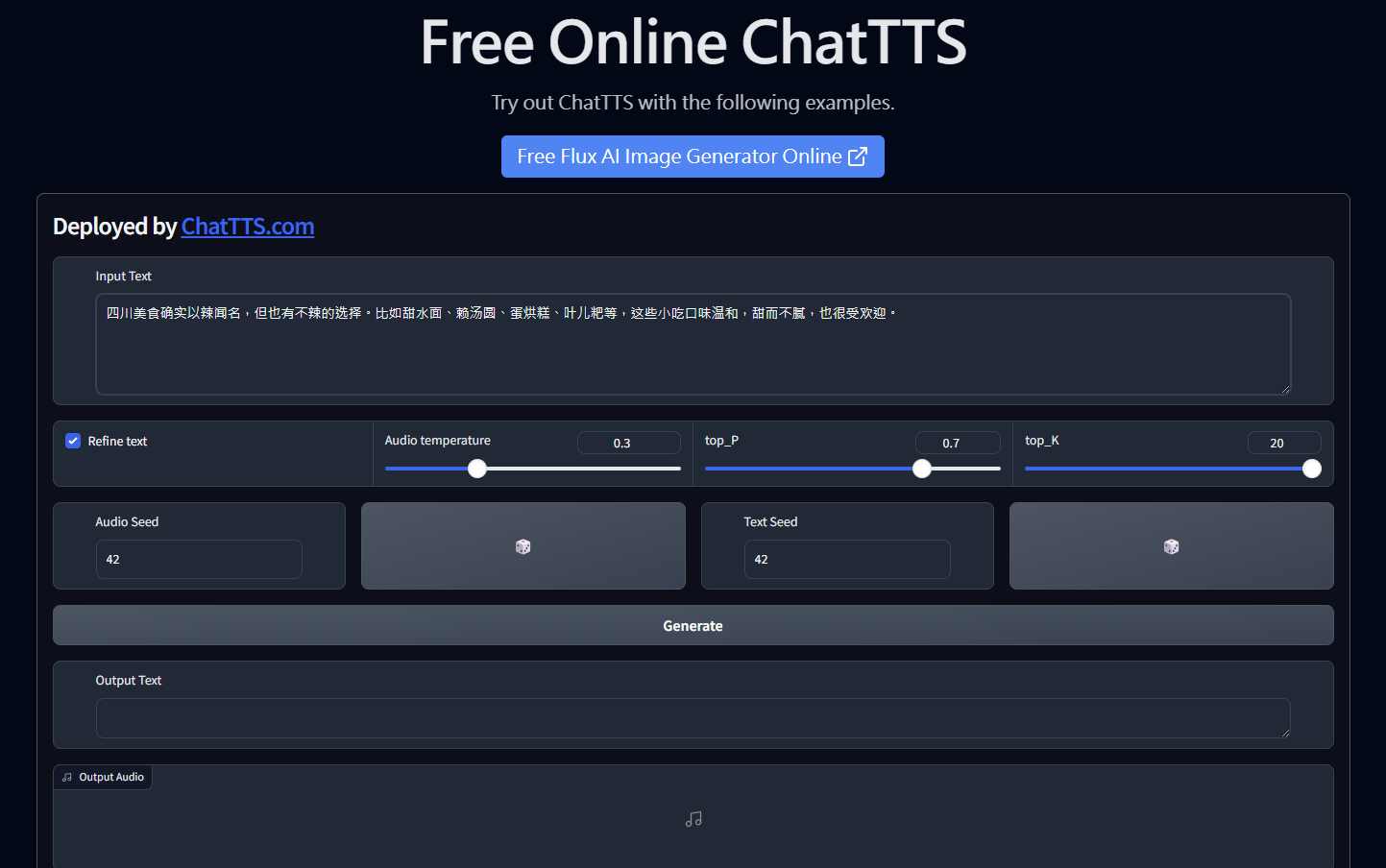Image resolution: width=1386 pixels, height=868 pixels.
Task: Click the dice icon to randomize Audio Seed
Action: (x=523, y=545)
